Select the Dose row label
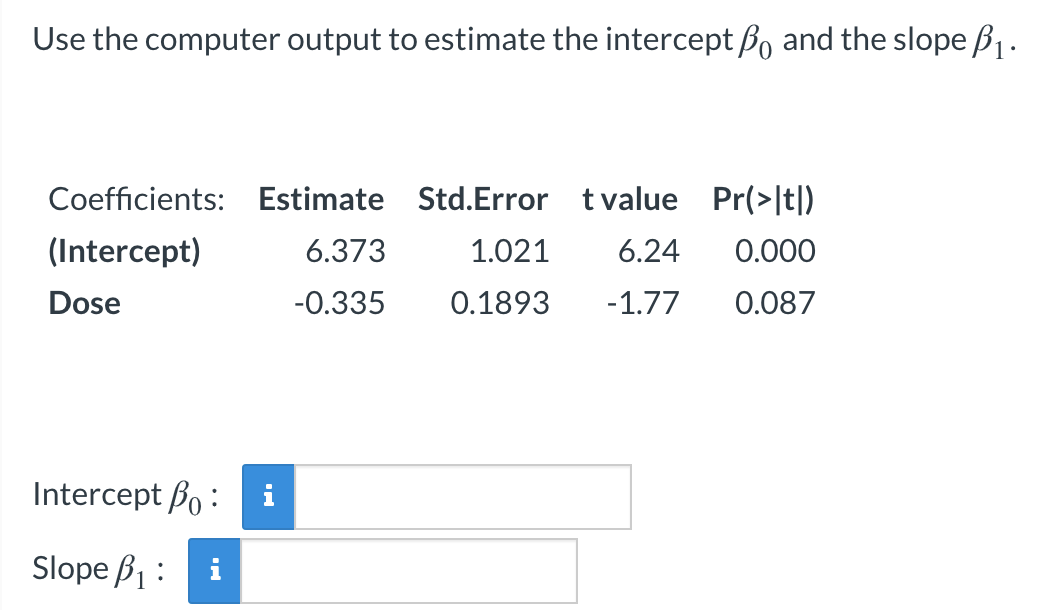This screenshot has width=1062, height=610. tap(85, 303)
